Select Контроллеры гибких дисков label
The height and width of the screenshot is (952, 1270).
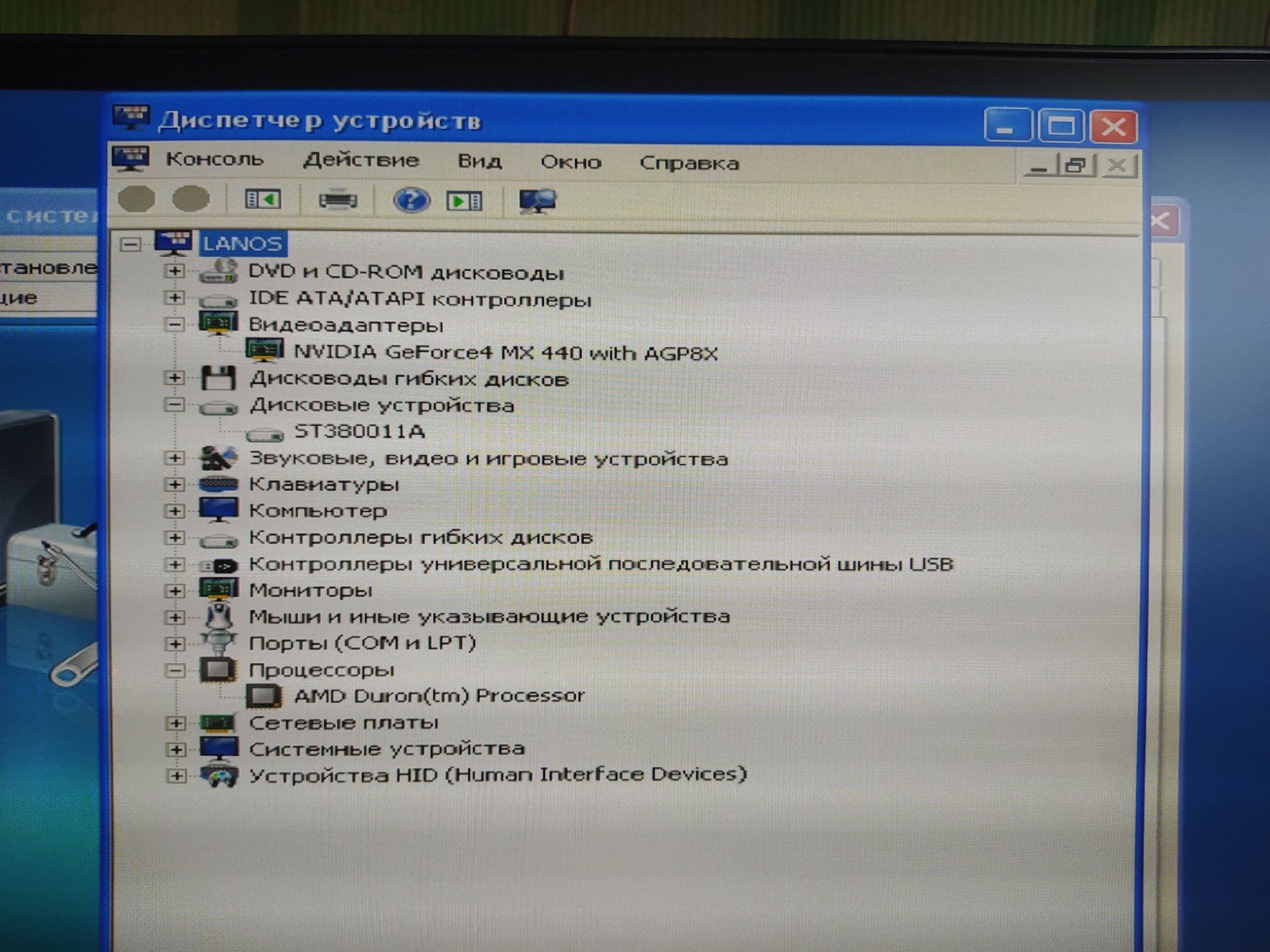click(420, 538)
